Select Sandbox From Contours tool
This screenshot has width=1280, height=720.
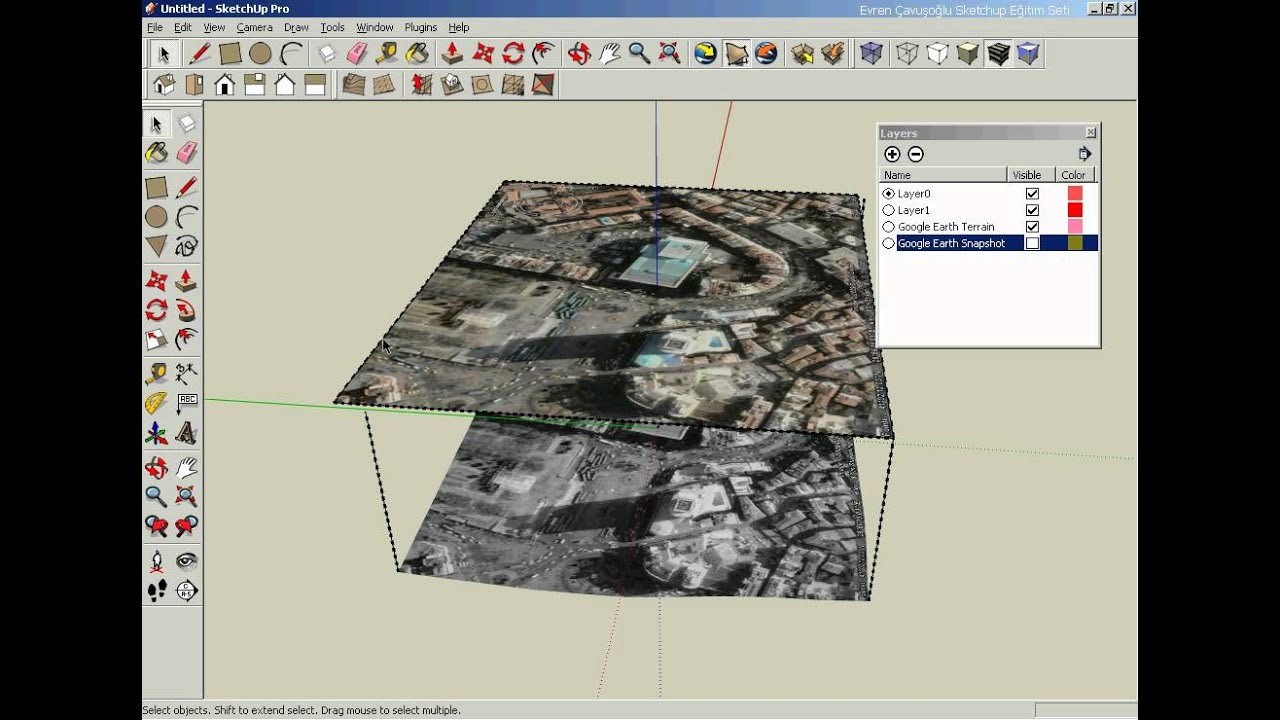click(354, 85)
